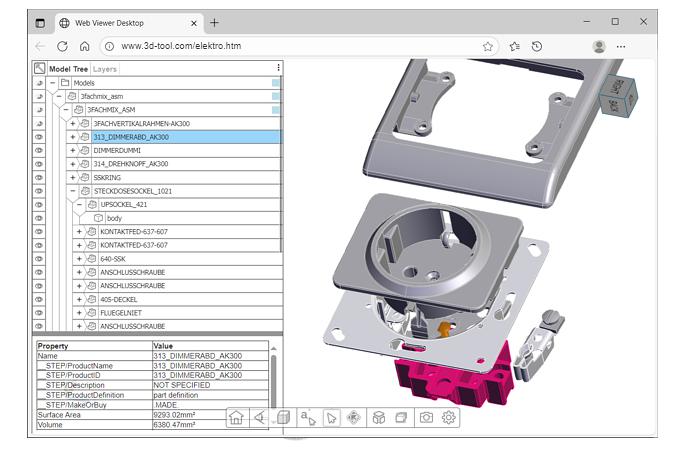Viewport: 680px width, 450px height.
Task: Hide DIMMERDUMMI using its eye icon
Action: click(39, 150)
